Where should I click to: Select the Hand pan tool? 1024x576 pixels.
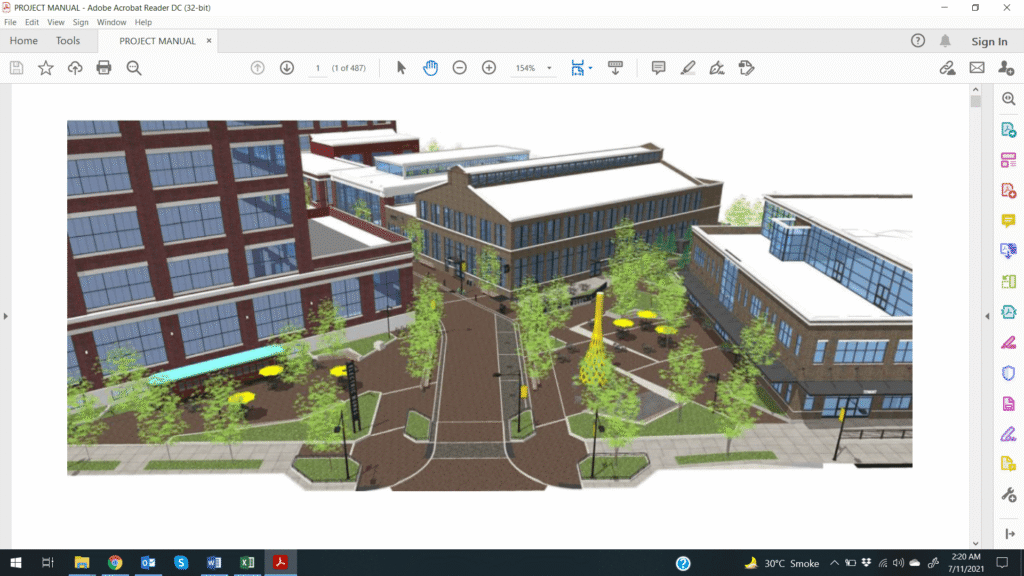click(x=430, y=68)
